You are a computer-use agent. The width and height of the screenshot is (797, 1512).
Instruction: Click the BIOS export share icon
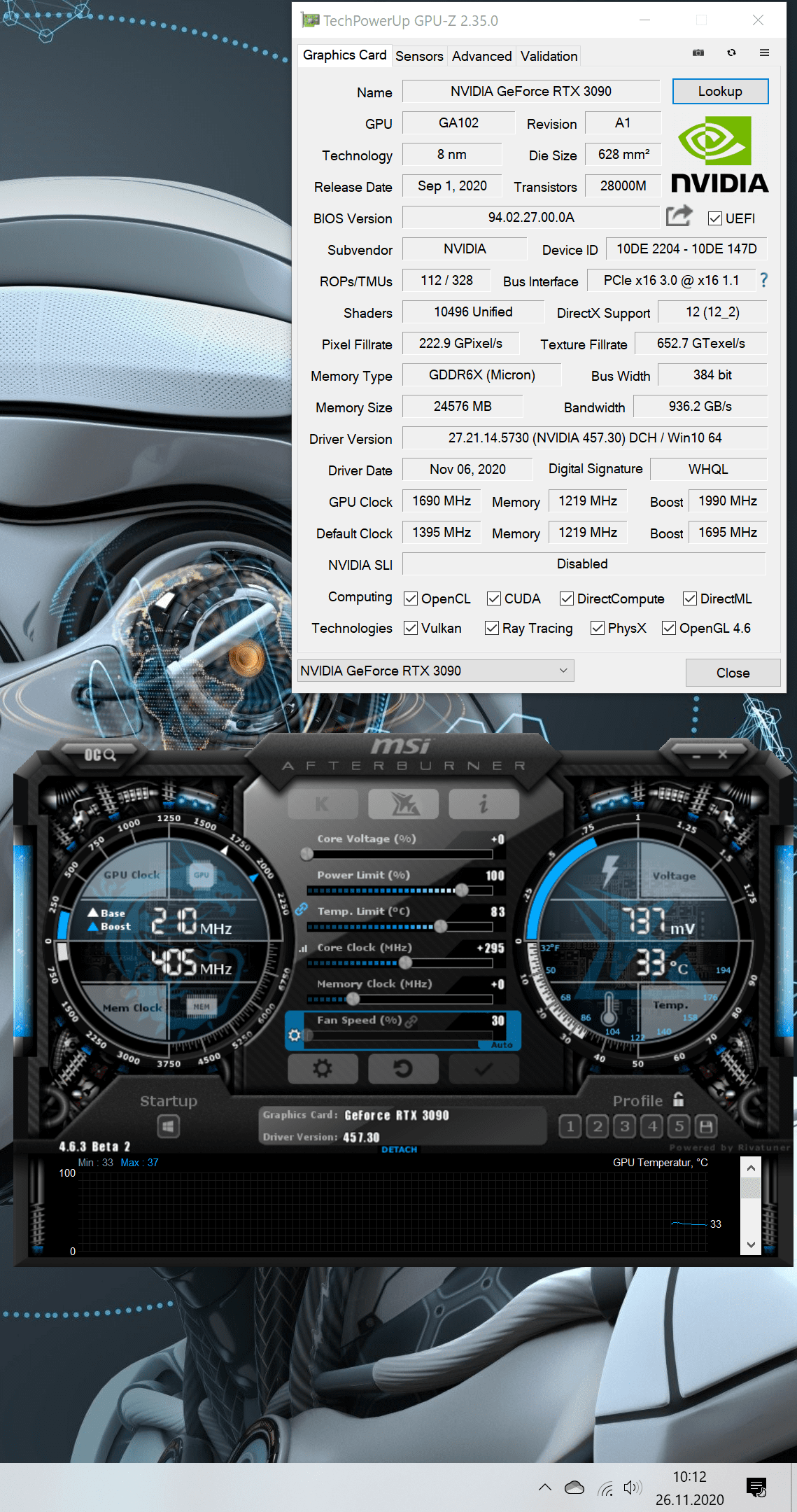(x=679, y=216)
